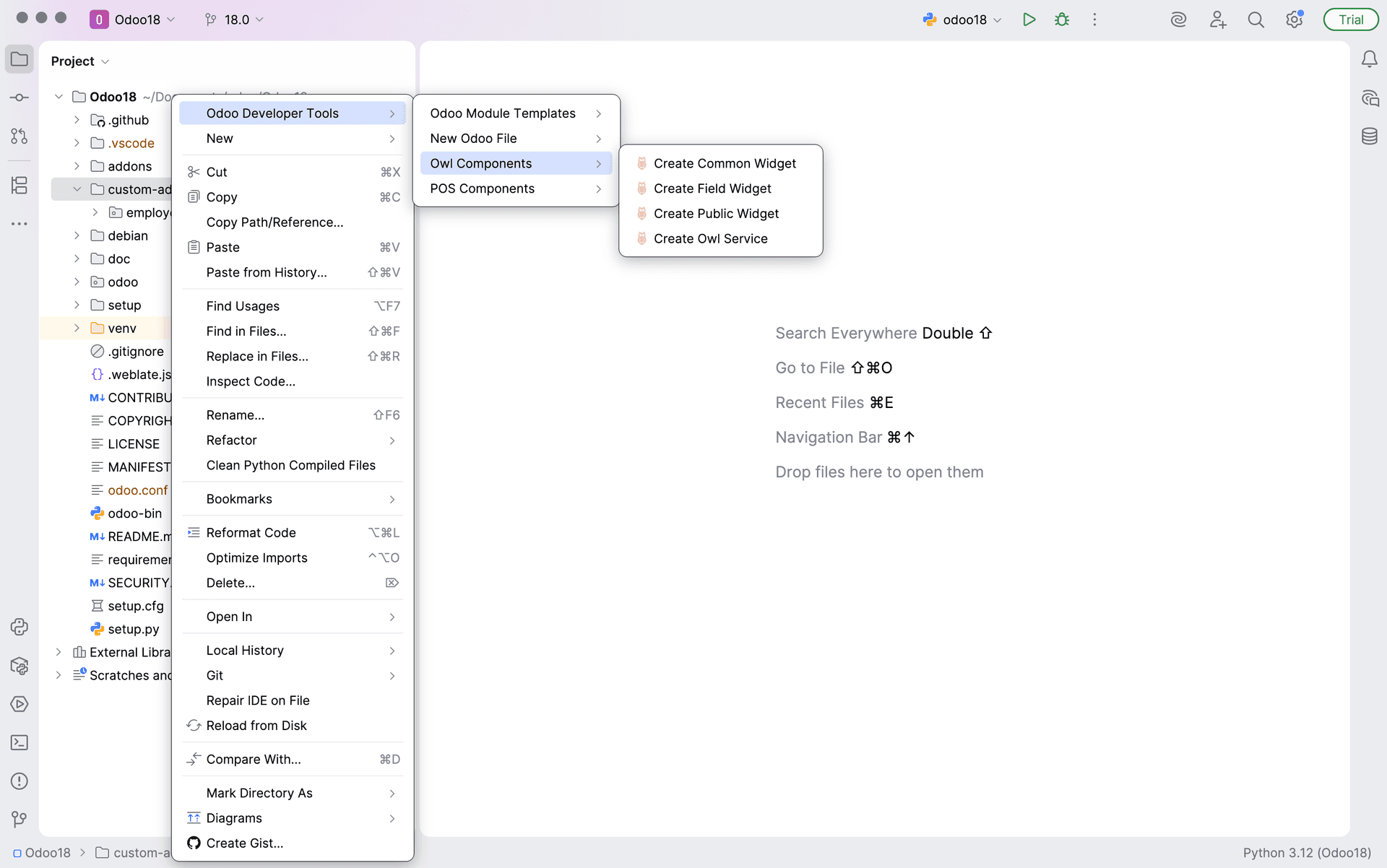Click the green Run button
This screenshot has width=1387, height=868.
point(1029,19)
